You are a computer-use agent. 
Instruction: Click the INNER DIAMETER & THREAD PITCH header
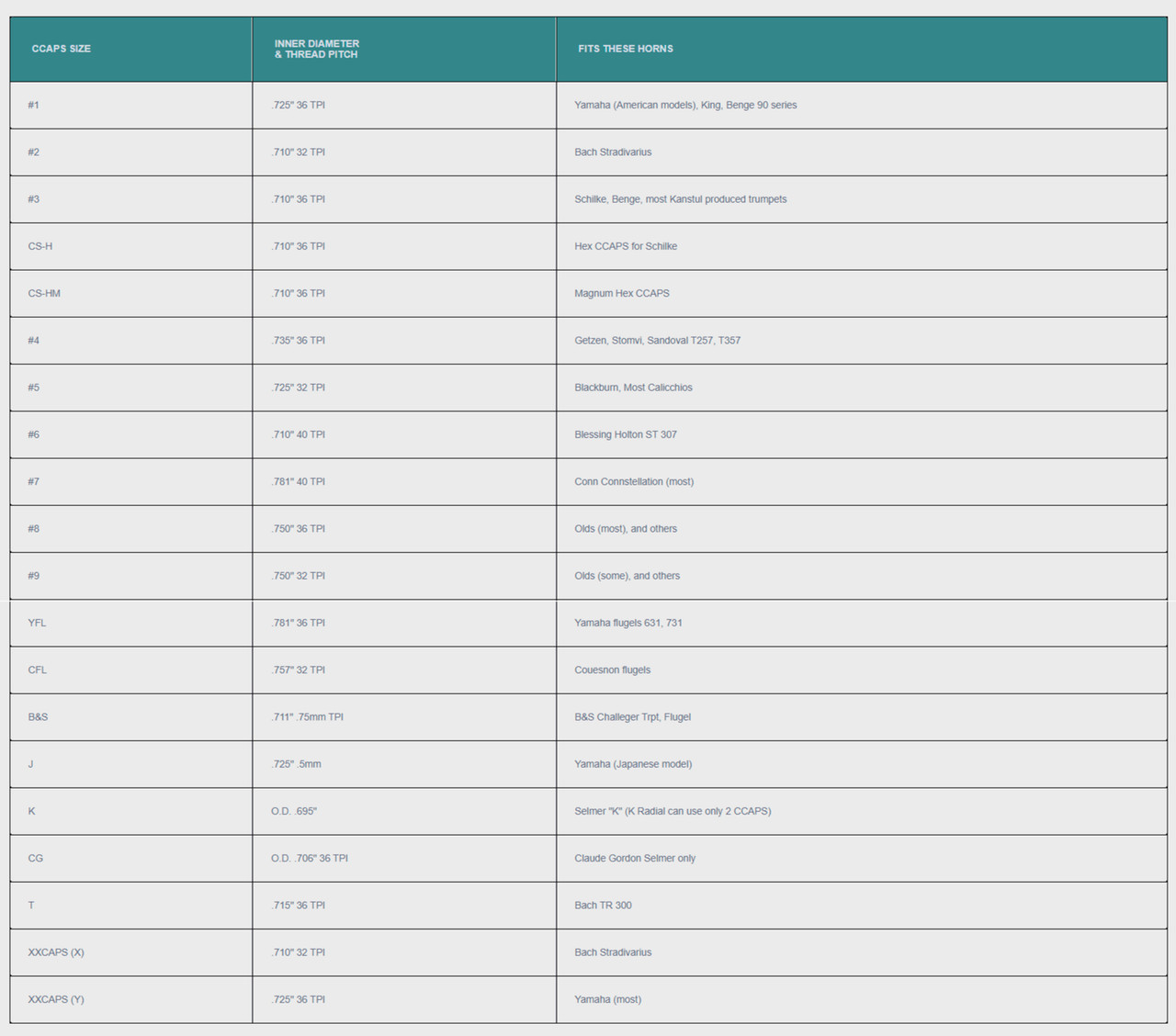click(x=404, y=50)
